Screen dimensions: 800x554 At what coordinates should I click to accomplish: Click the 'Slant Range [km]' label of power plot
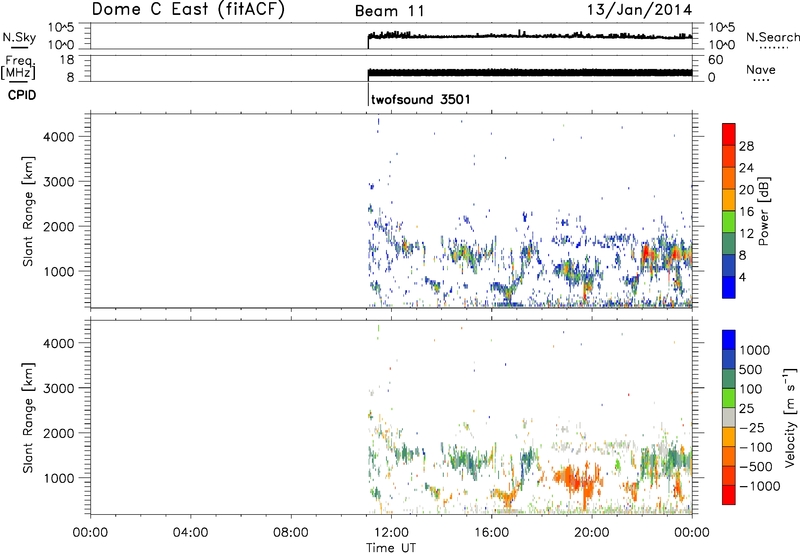pyautogui.click(x=28, y=211)
